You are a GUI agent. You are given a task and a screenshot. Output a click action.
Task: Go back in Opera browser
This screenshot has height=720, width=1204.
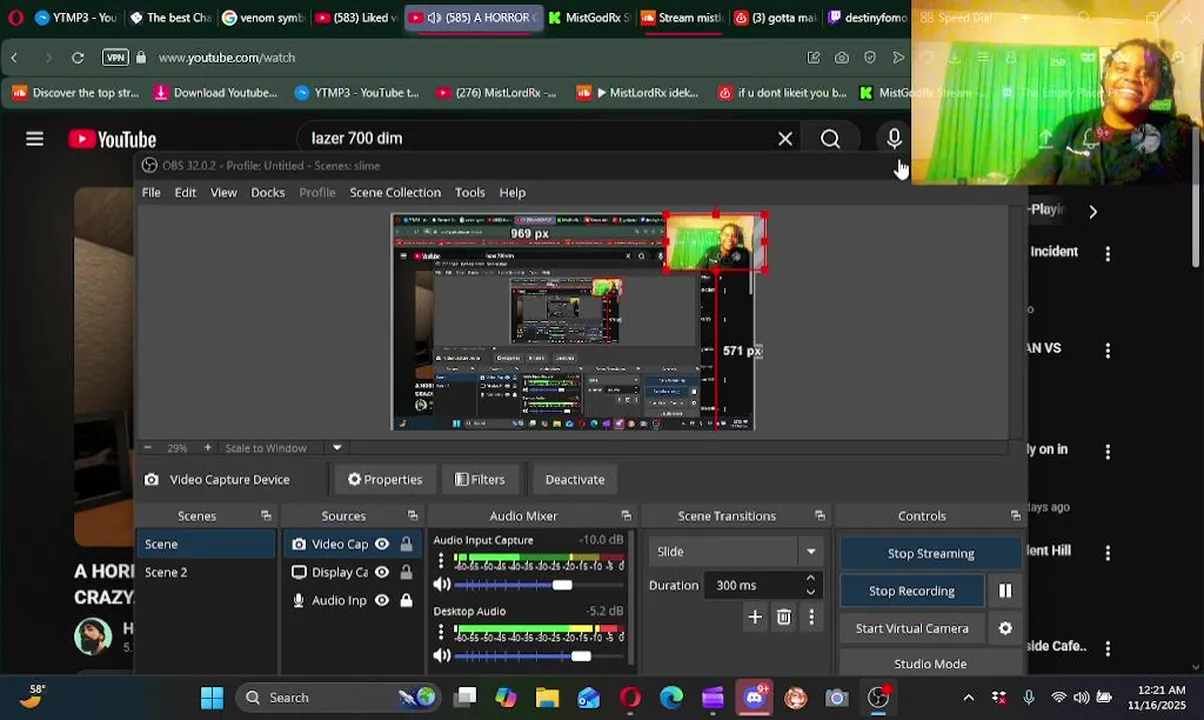14,58
